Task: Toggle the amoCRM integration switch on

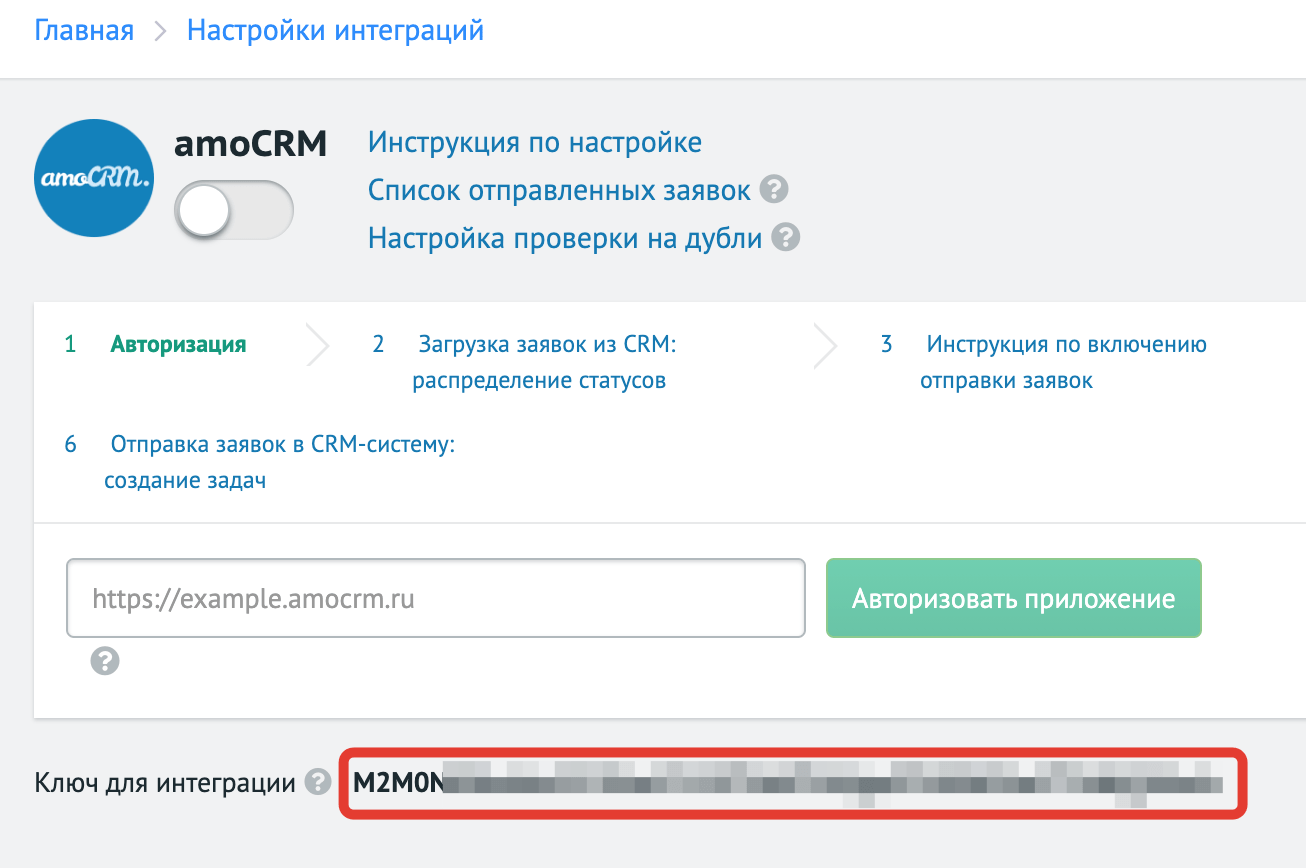Action: tap(234, 210)
